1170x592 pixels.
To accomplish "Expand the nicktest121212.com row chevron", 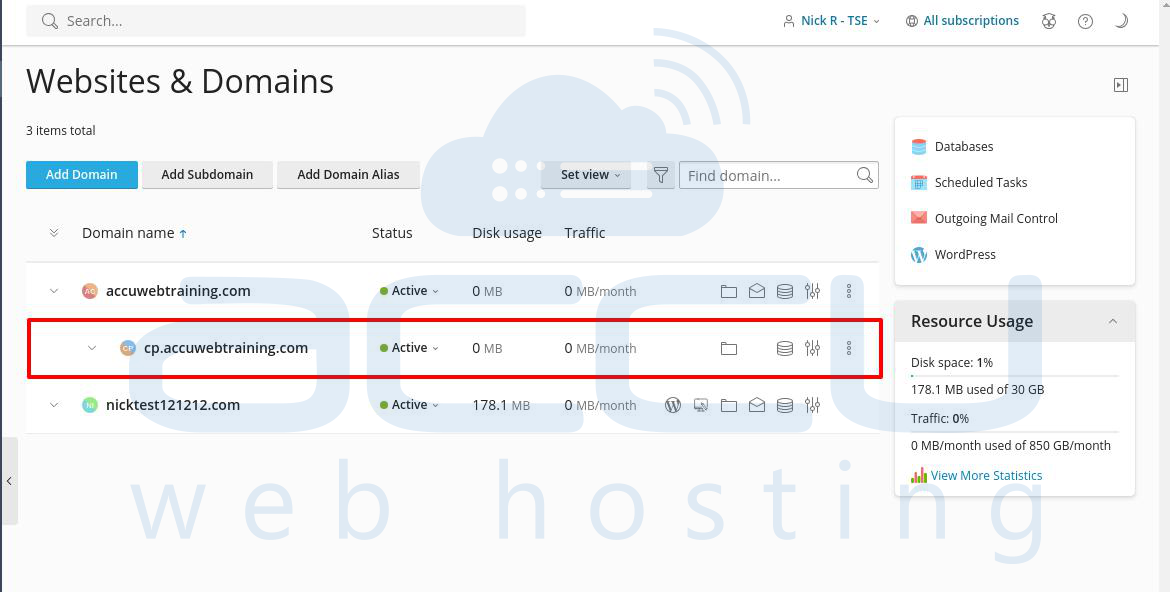I will [54, 405].
